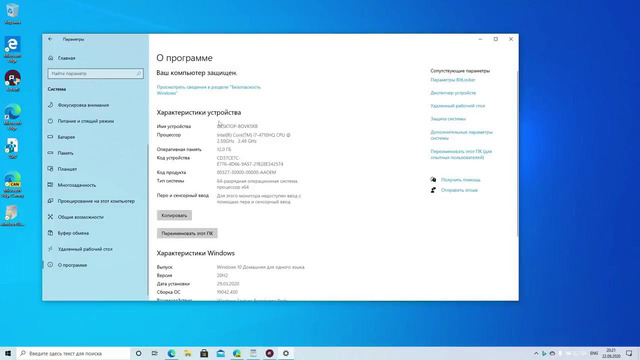
Task: Open Параметры BitLocker link
Action: coord(453,80)
